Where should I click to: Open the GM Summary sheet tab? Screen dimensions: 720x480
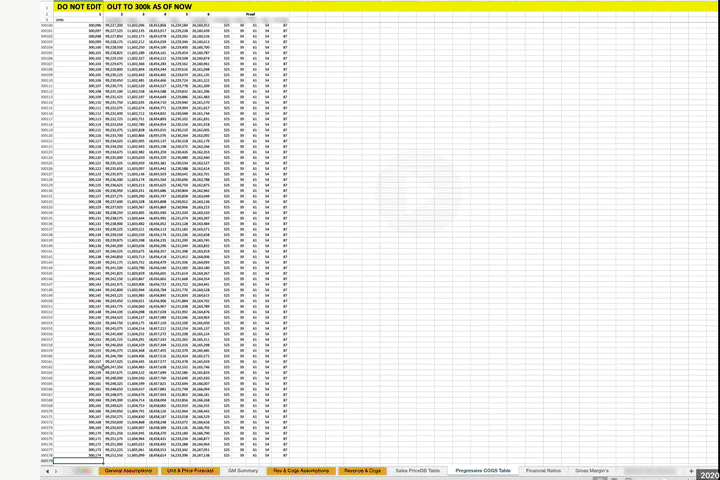click(243, 469)
